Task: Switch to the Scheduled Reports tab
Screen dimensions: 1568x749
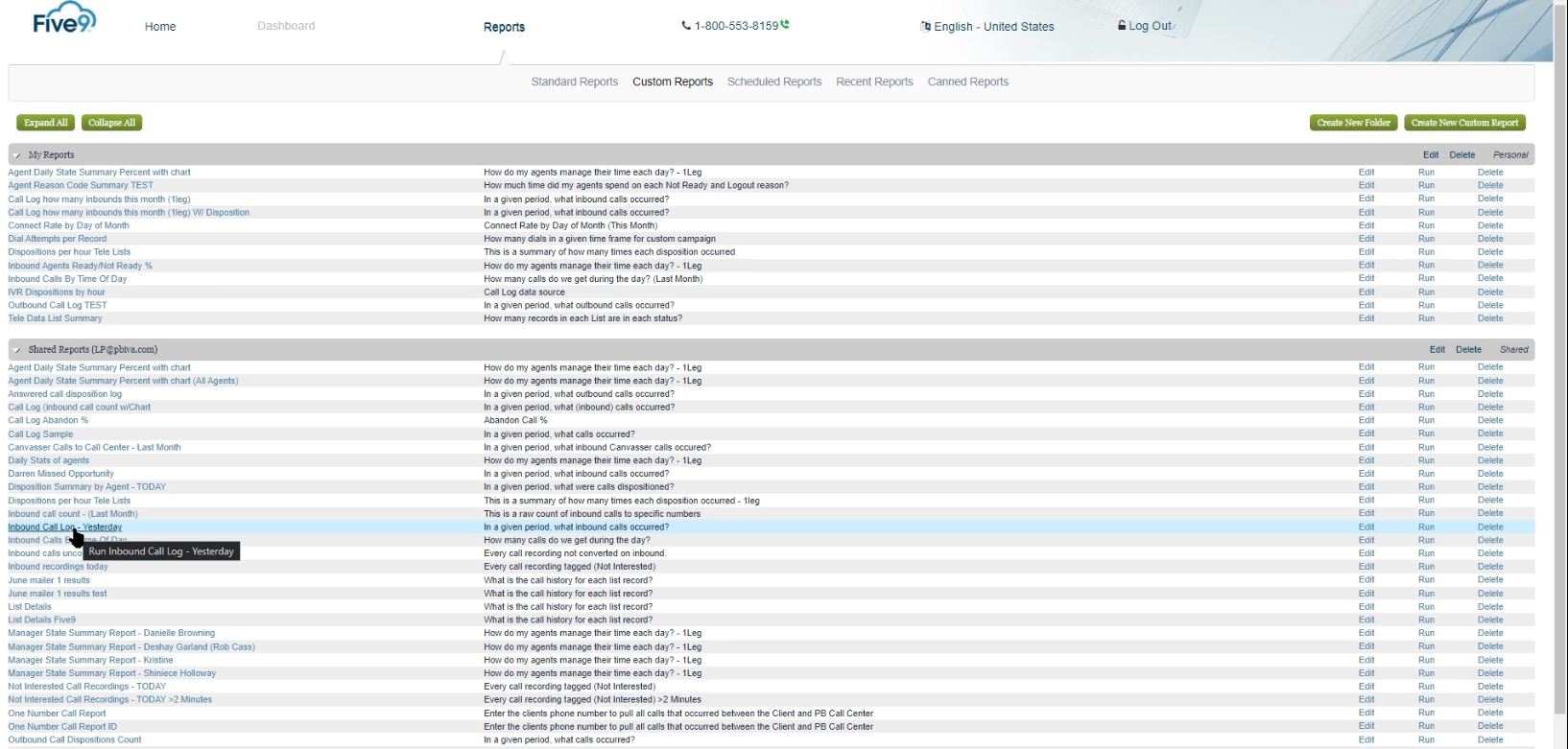Action: (x=773, y=82)
